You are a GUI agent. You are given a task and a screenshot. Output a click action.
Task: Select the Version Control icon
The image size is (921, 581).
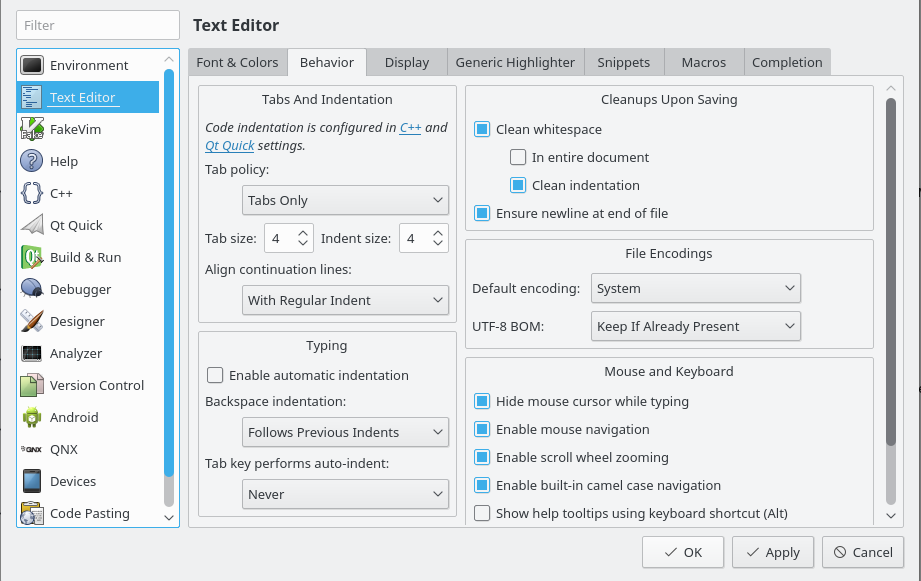point(32,385)
